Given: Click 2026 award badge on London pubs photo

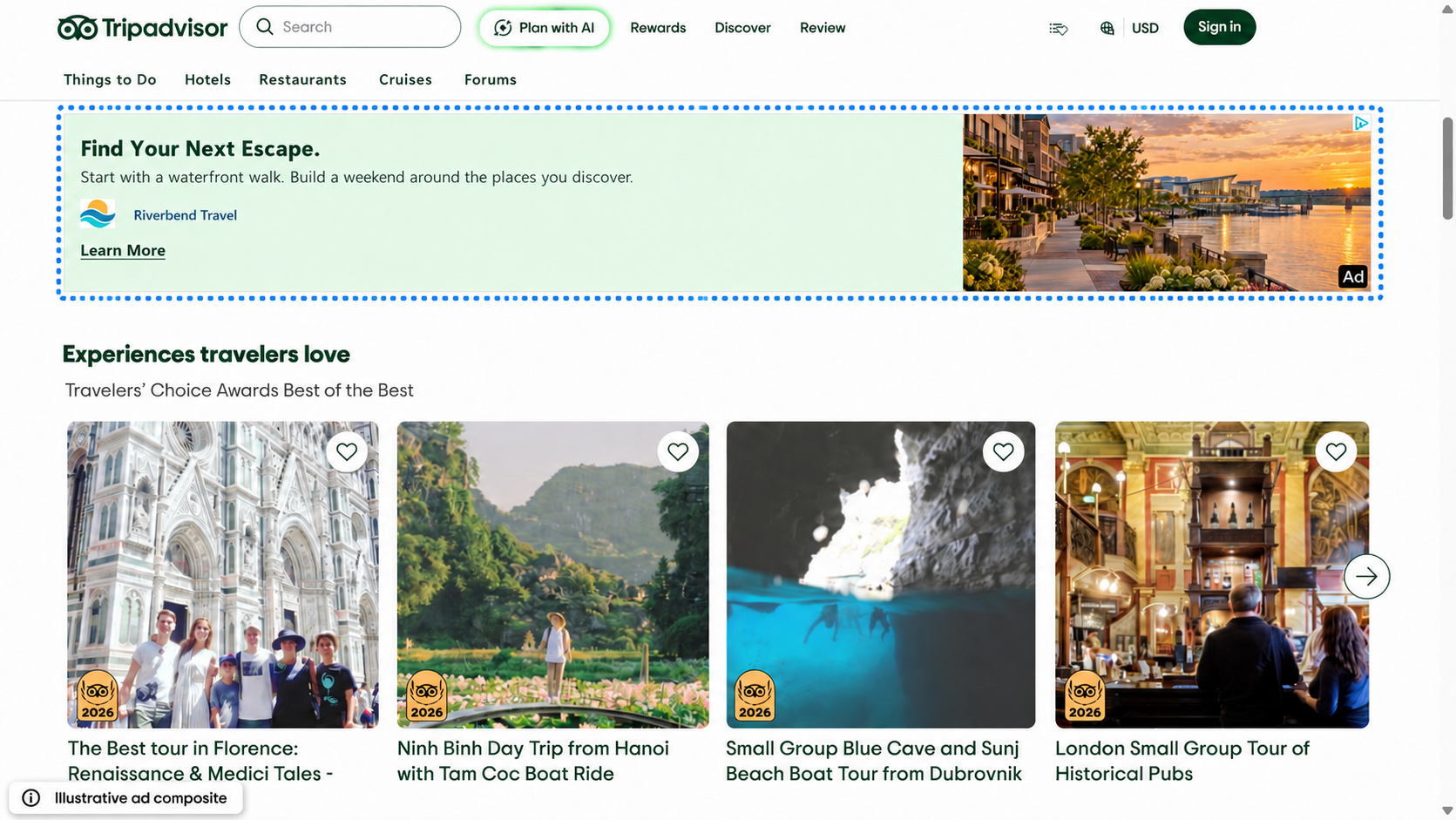Looking at the screenshot, I should pos(1085,695).
